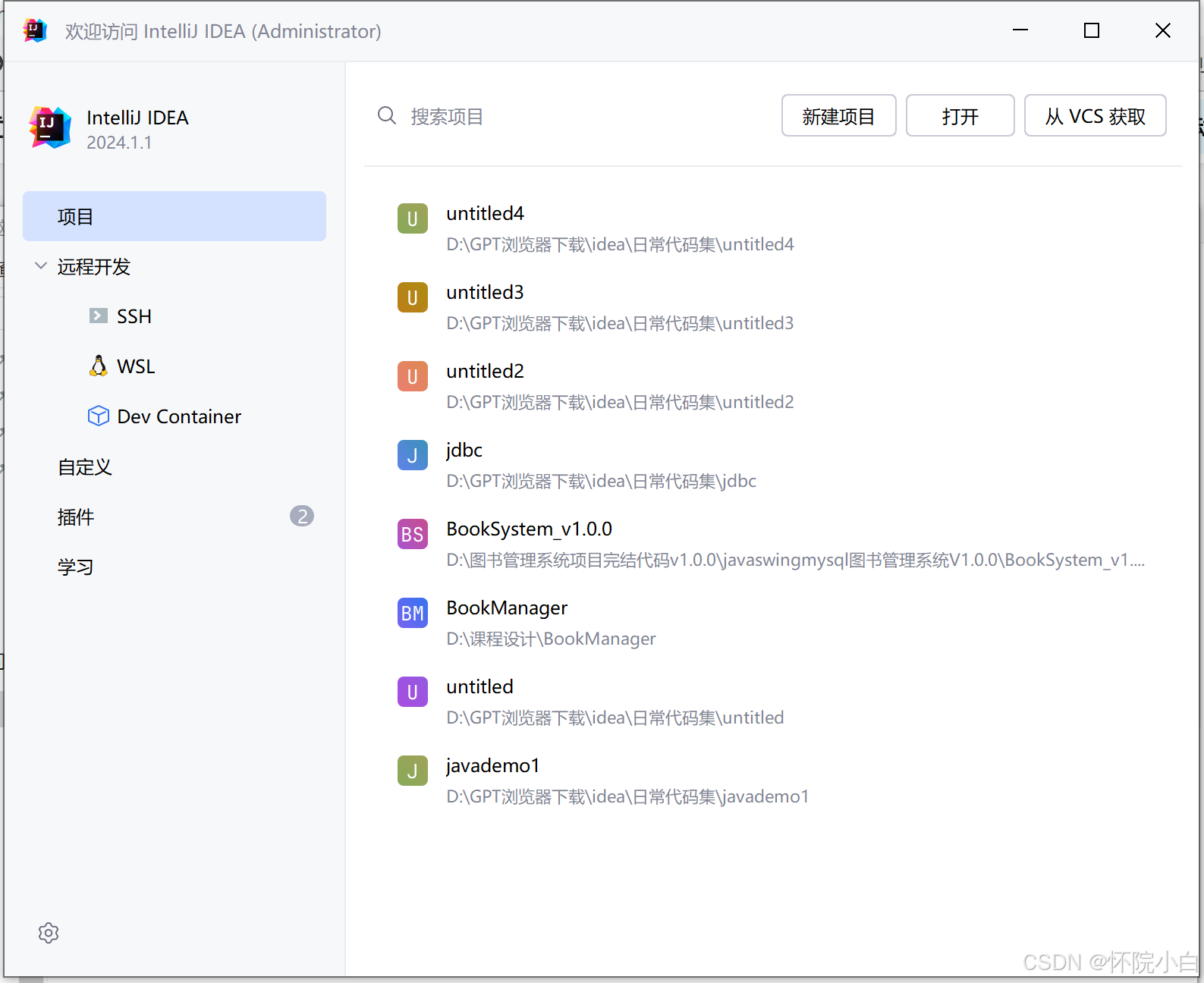Click the IntelliJ IDEA product name text
1204x983 pixels.
(137, 118)
